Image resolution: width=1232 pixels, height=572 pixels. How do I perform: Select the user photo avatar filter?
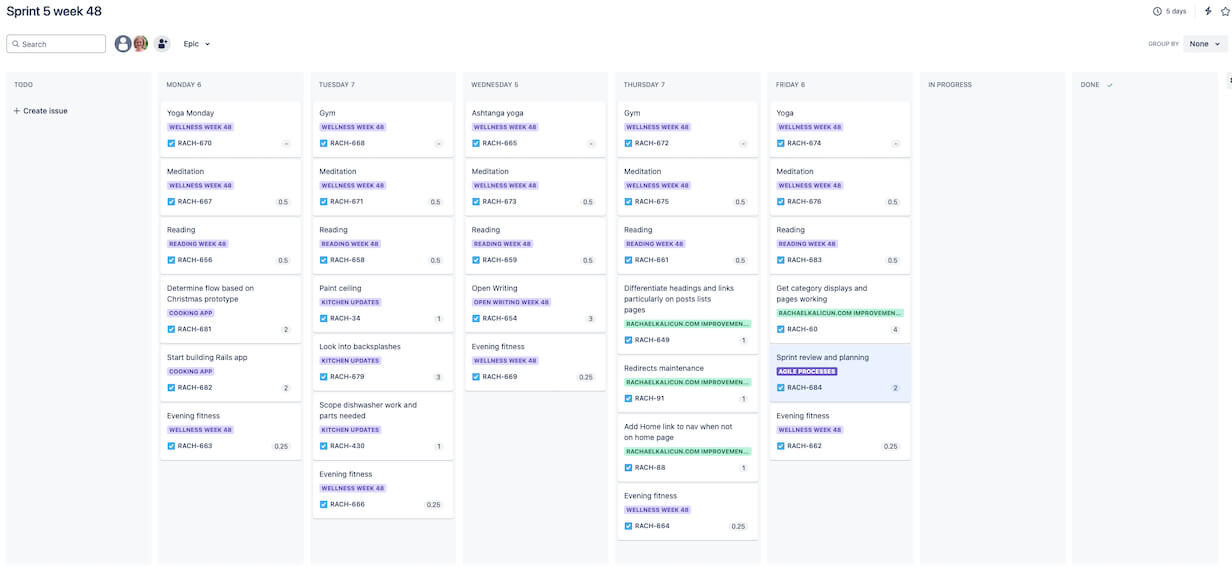pos(141,44)
